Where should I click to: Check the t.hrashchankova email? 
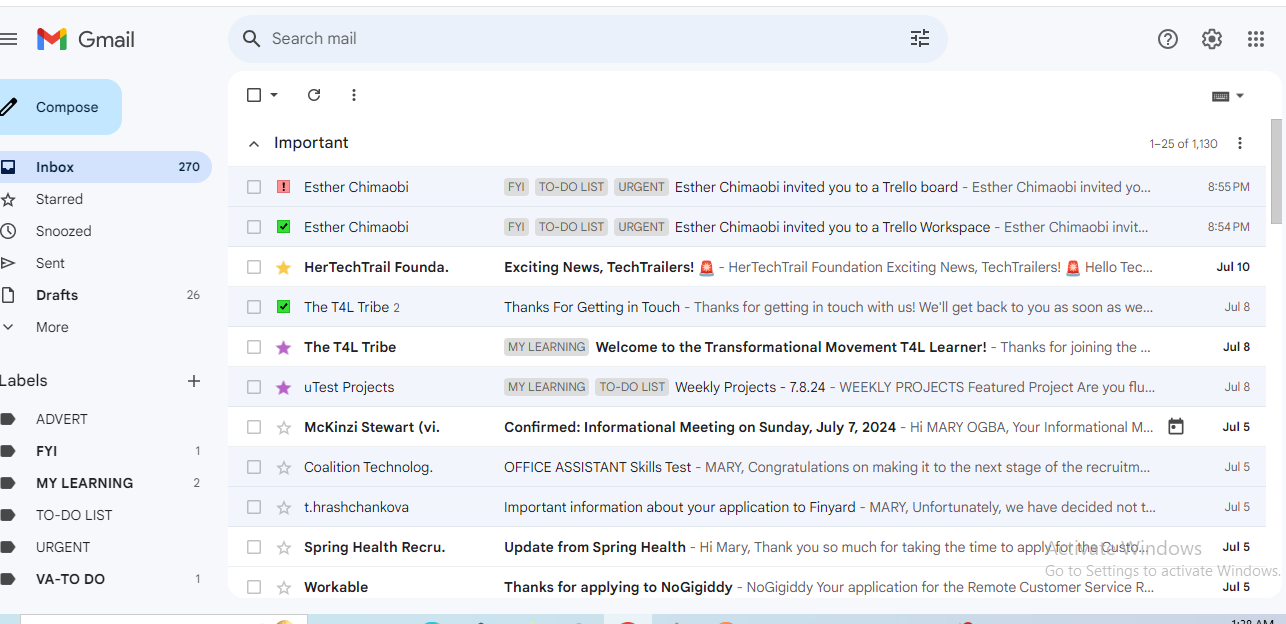[254, 507]
